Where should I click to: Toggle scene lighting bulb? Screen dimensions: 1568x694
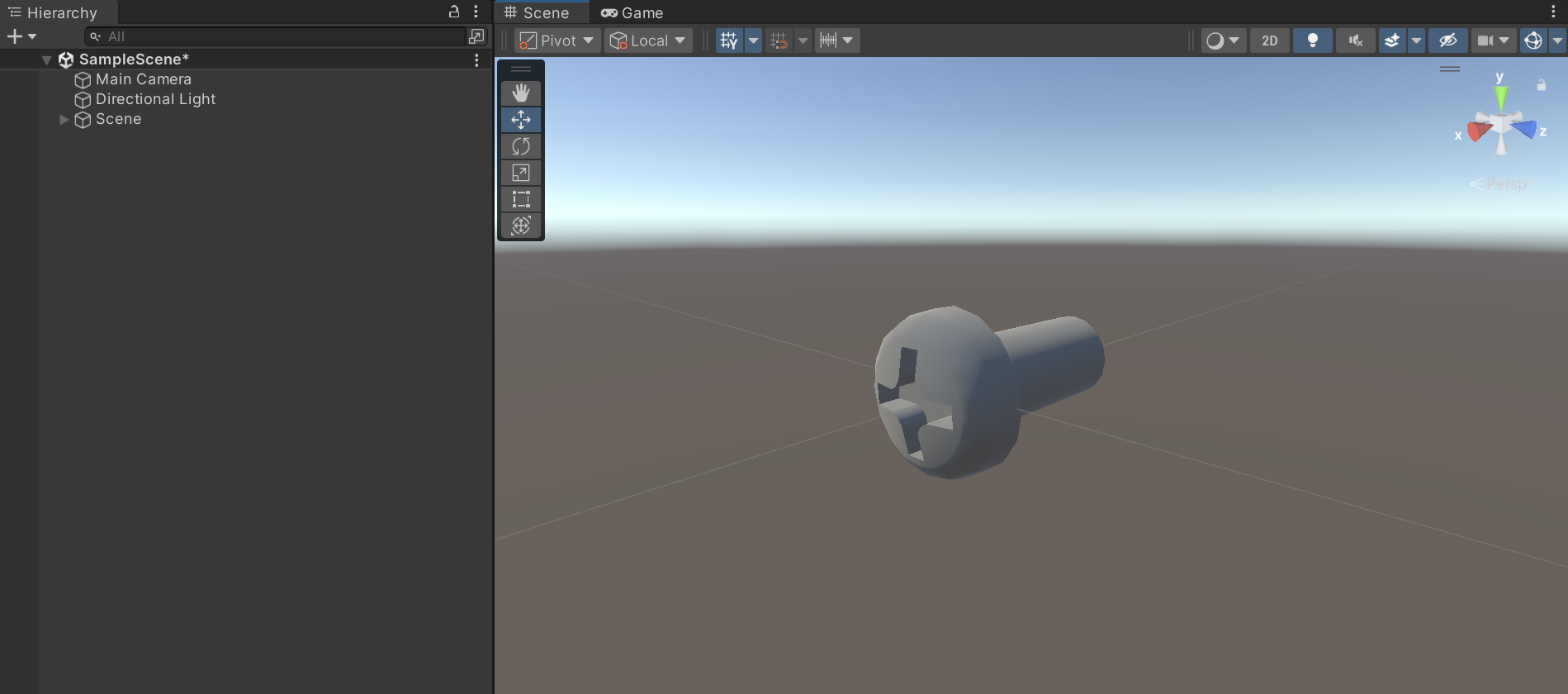pyautogui.click(x=1312, y=40)
